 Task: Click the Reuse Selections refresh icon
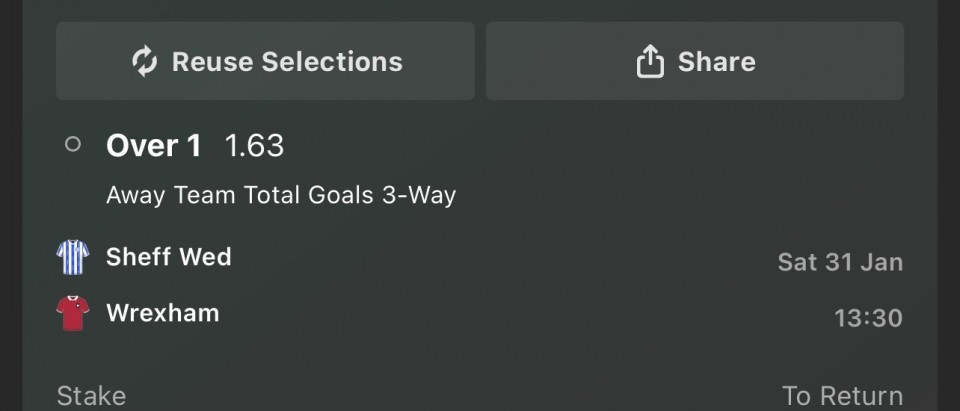(x=145, y=62)
